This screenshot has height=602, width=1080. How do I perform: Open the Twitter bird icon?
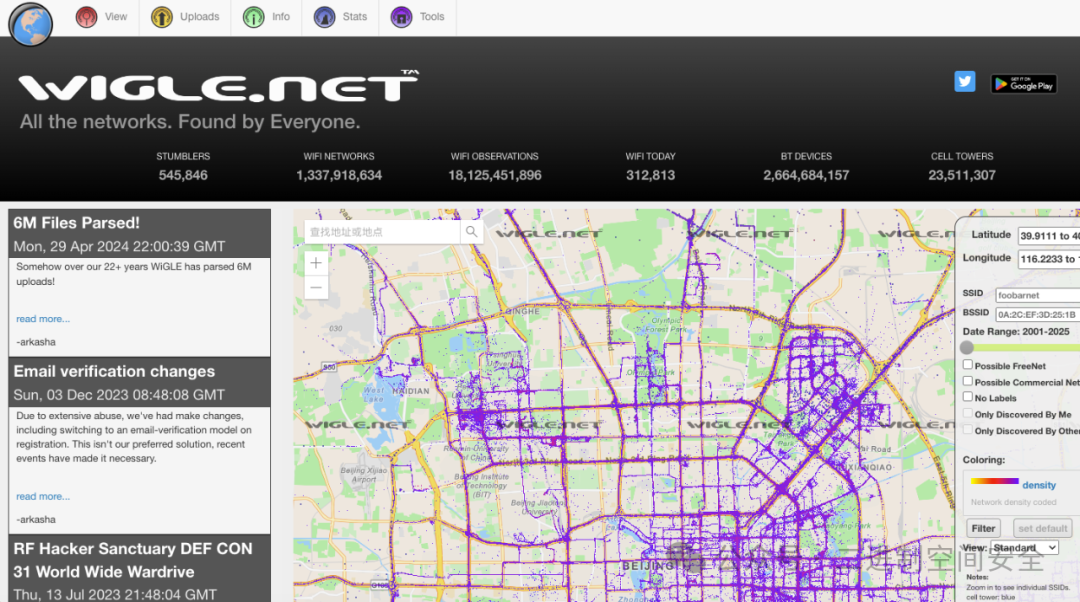pyautogui.click(x=965, y=81)
